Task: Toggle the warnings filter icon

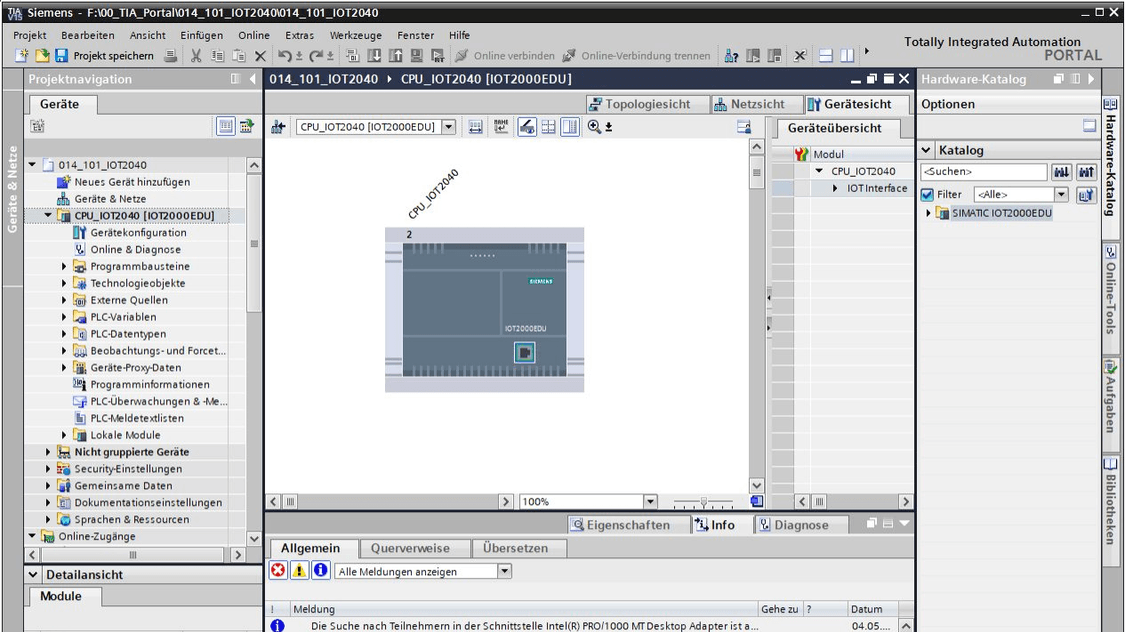Action: (x=299, y=571)
